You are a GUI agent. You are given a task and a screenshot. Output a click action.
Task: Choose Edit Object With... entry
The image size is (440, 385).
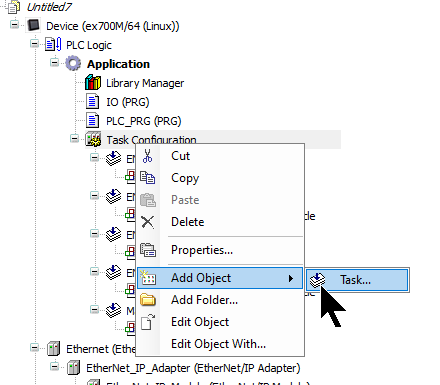(x=220, y=344)
